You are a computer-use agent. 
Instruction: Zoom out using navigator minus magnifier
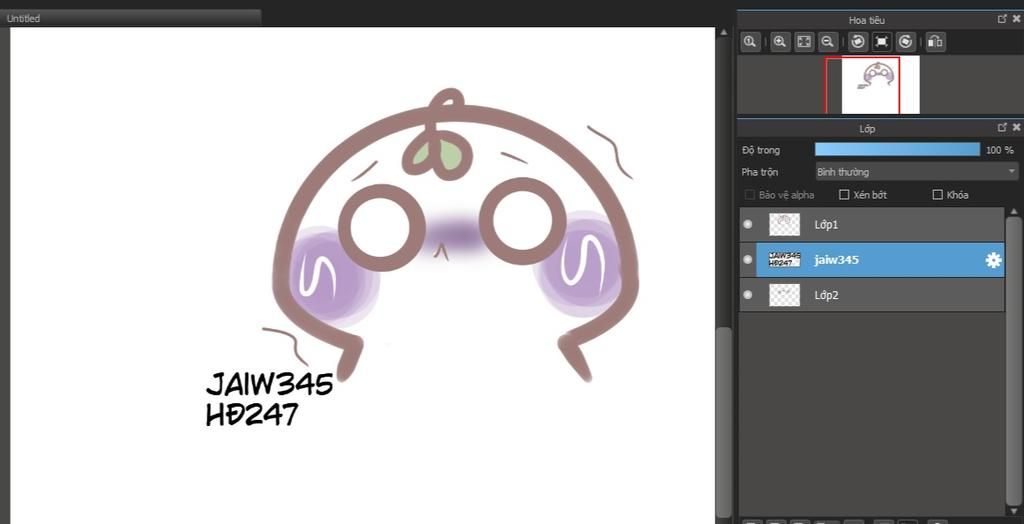click(827, 42)
